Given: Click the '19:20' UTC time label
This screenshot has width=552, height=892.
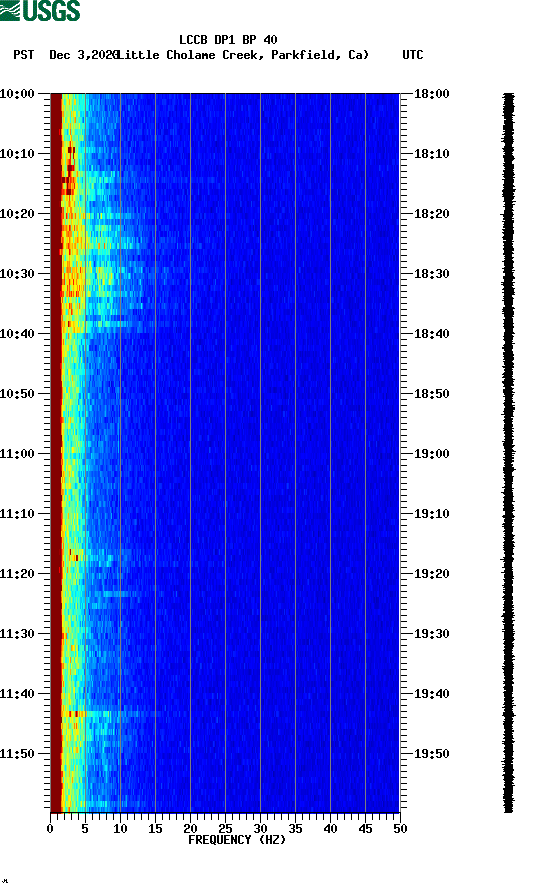Looking at the screenshot, I should [431, 574].
